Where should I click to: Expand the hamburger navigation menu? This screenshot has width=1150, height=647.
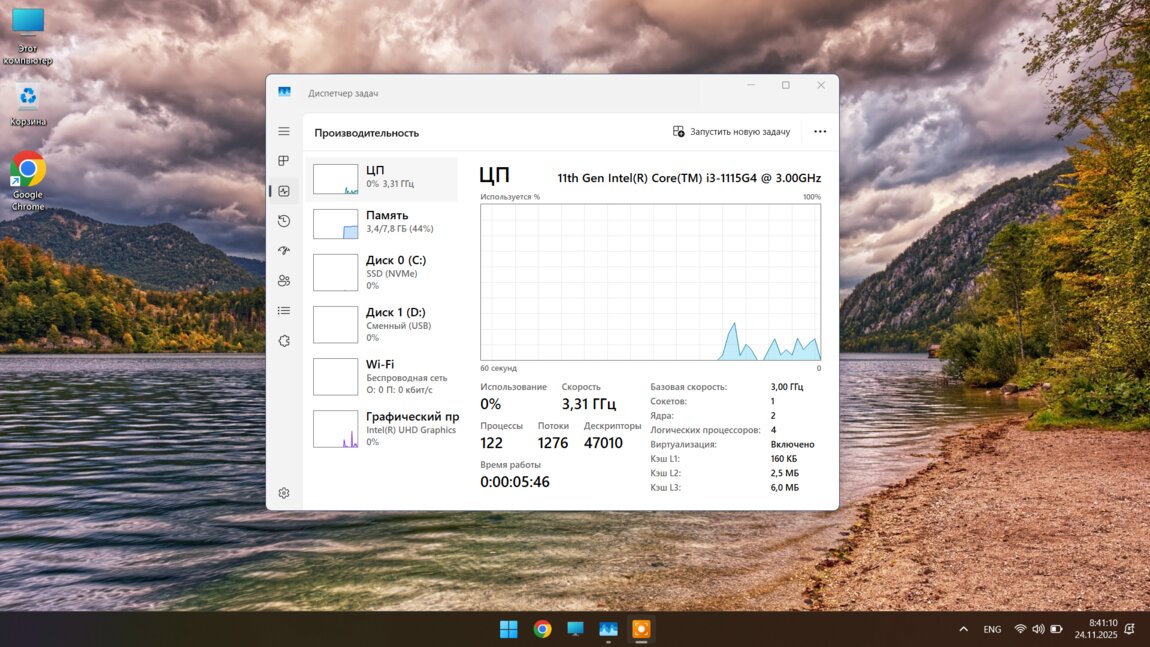coord(284,131)
